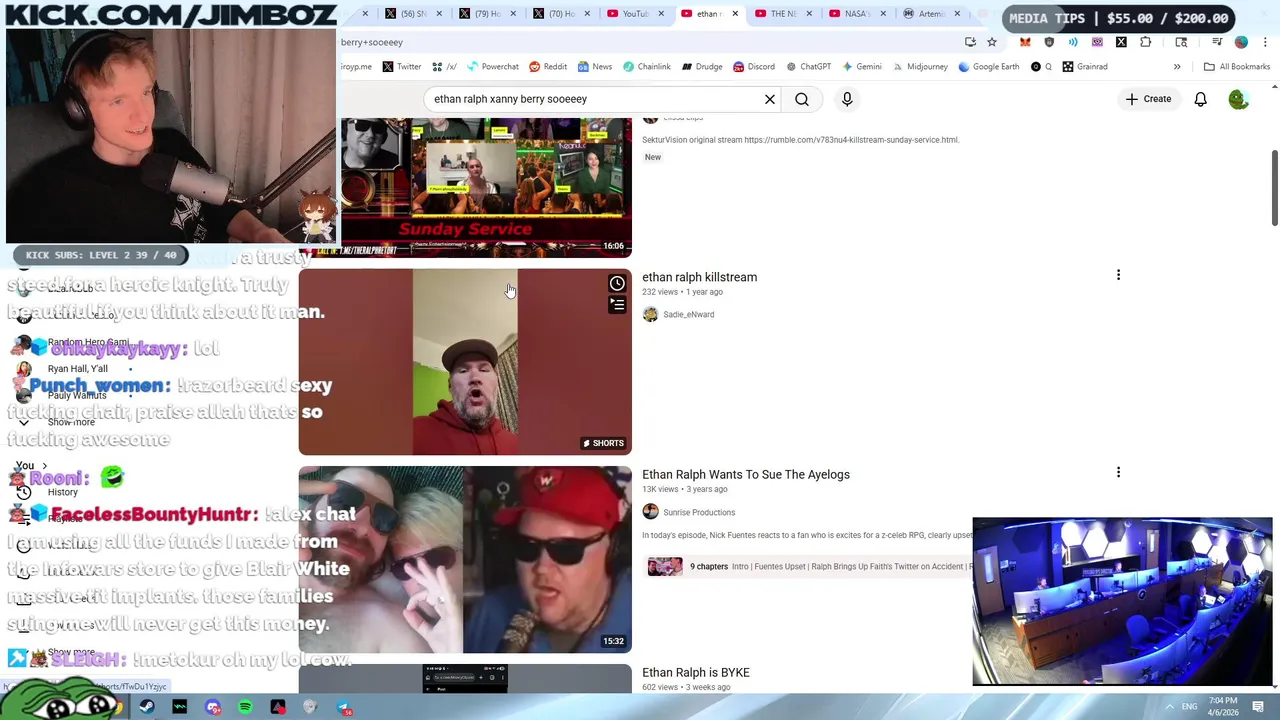Open the Twitter bookmark

pos(401,67)
